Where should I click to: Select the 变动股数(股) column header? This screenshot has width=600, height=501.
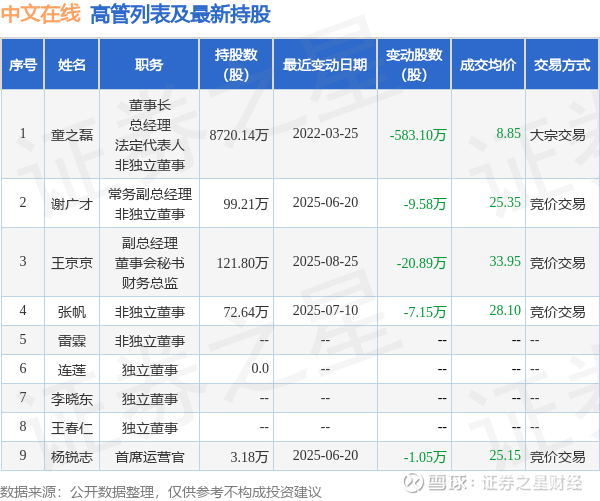coord(414,65)
